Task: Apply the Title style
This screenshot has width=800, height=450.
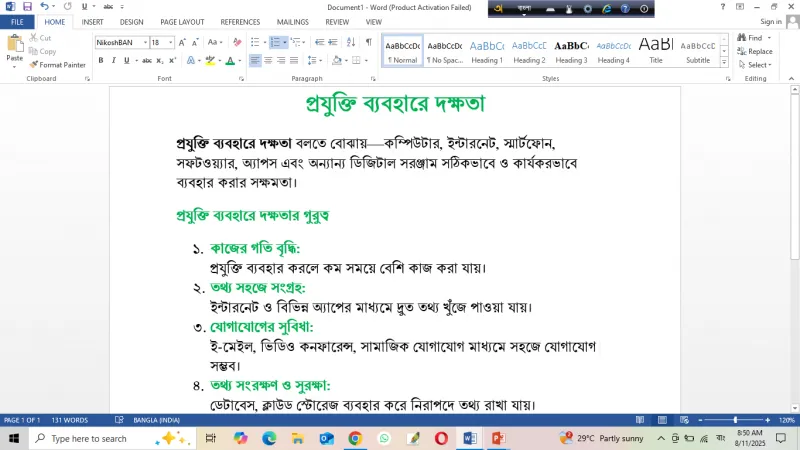Action: [656, 51]
